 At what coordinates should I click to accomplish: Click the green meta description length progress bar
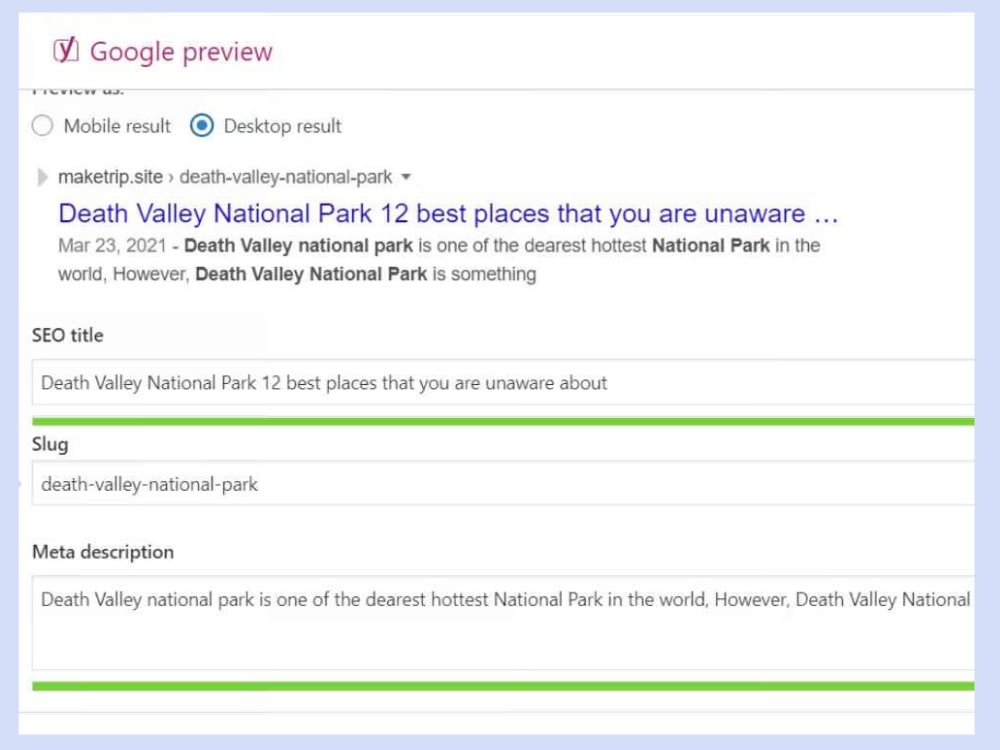pos(503,686)
